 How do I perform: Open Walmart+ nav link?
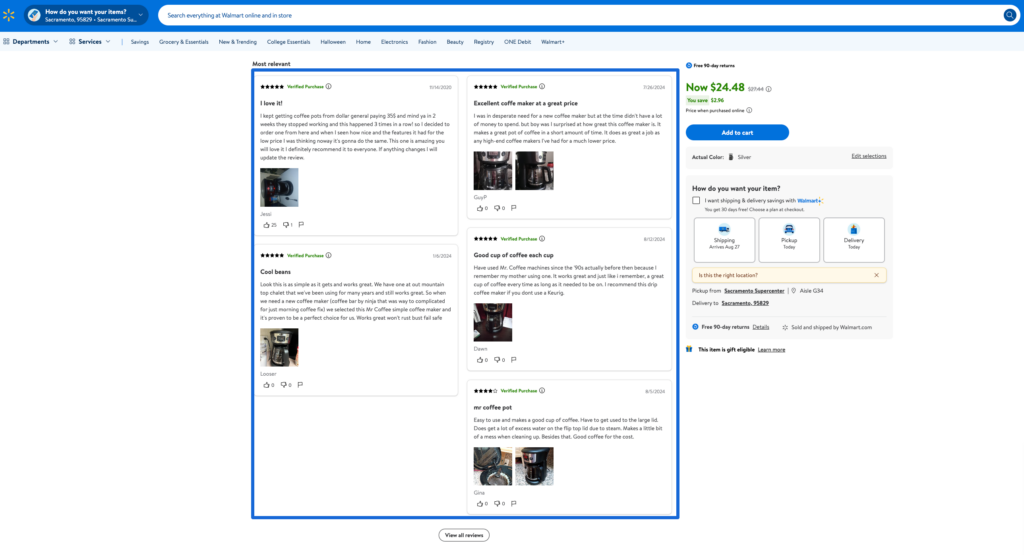coord(553,42)
